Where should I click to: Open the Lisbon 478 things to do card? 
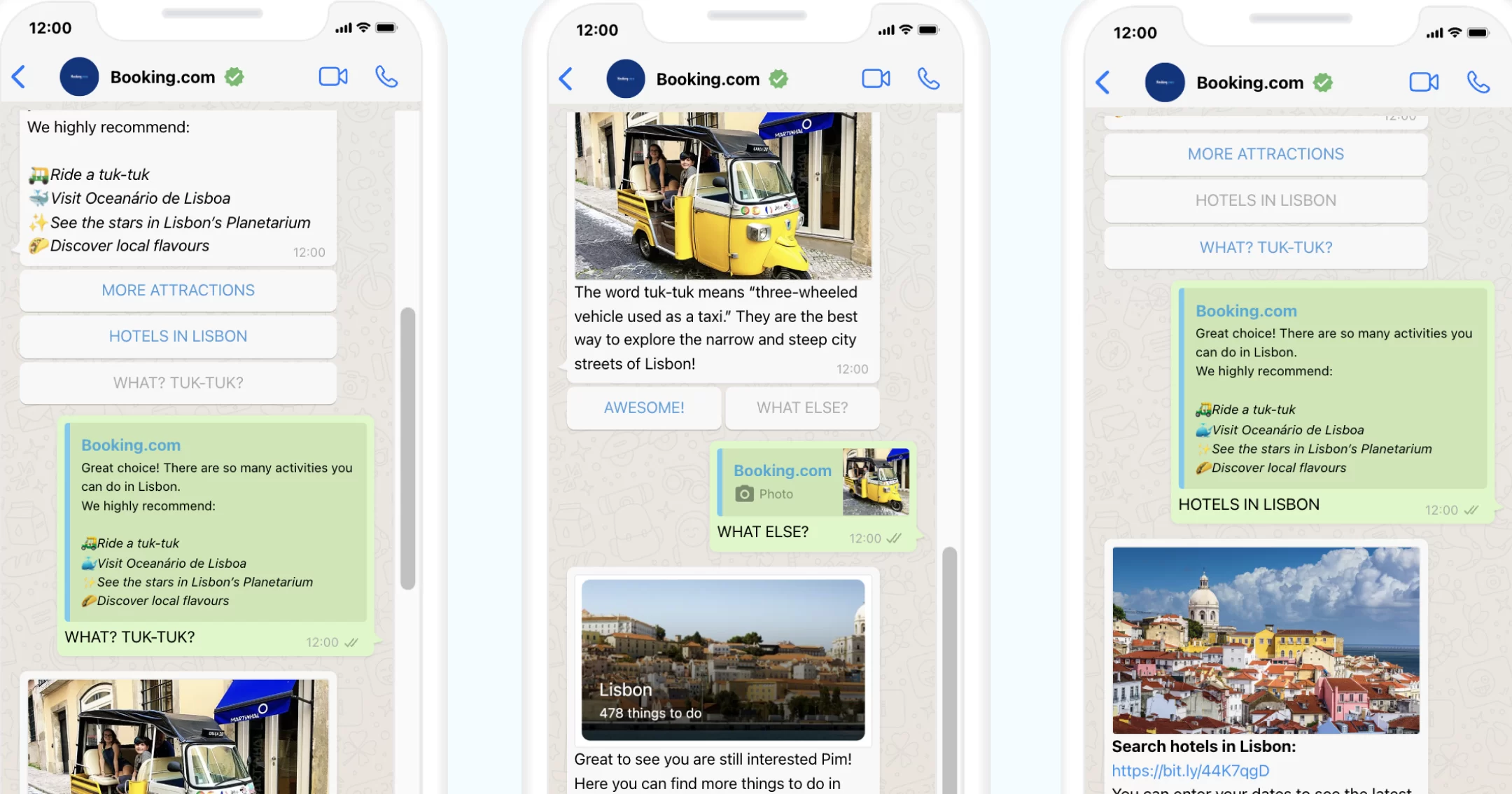[723, 660]
